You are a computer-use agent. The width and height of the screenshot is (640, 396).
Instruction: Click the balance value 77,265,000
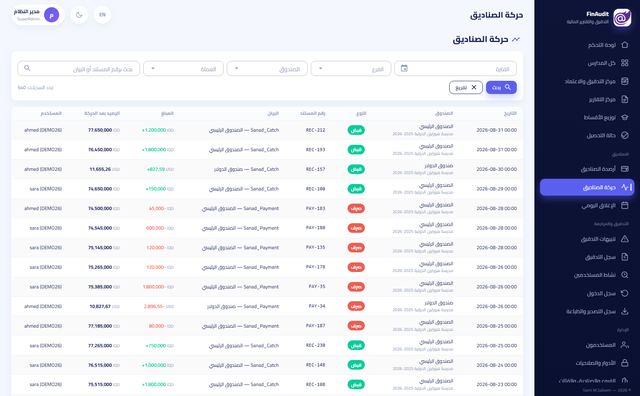[x=100, y=345]
